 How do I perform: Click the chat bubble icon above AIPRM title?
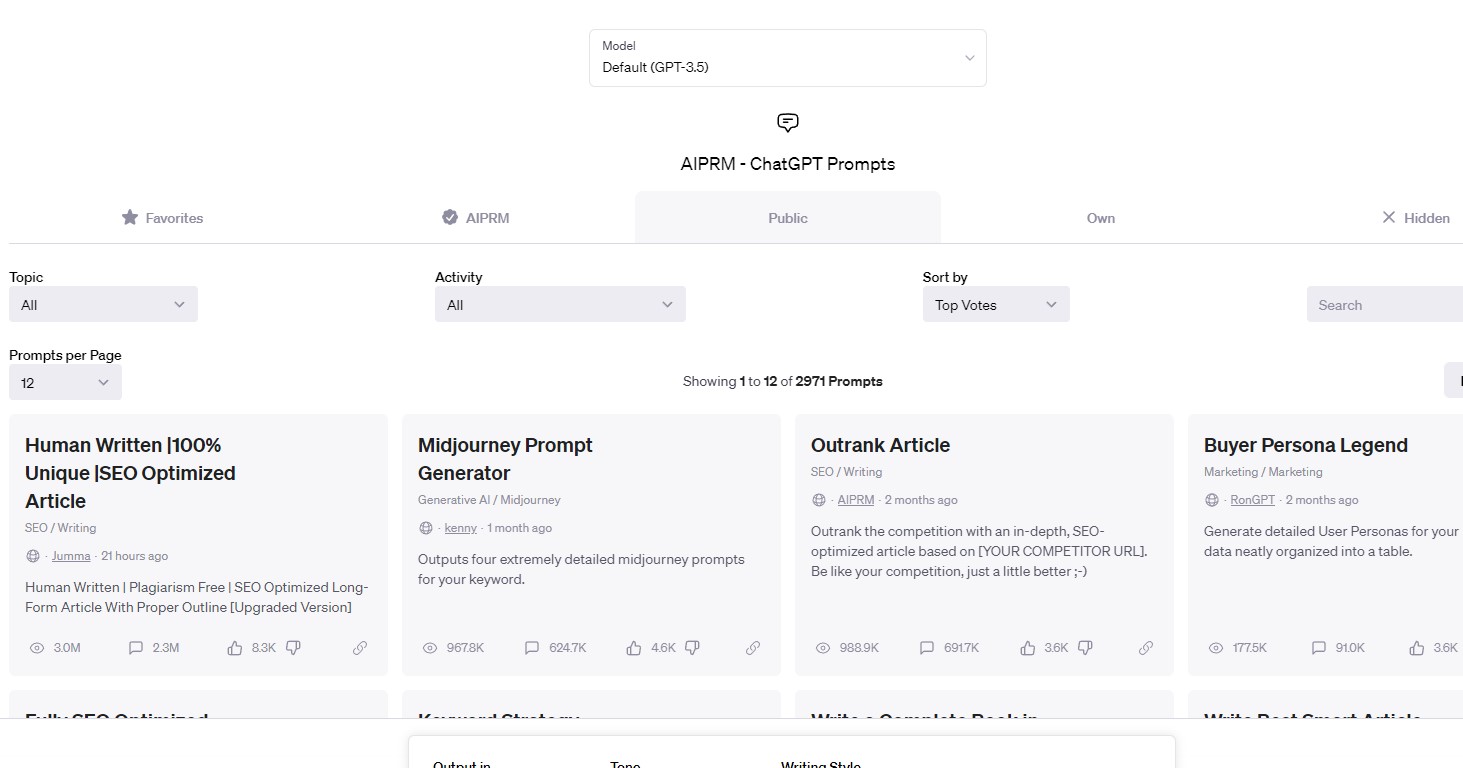pyautogui.click(x=788, y=123)
